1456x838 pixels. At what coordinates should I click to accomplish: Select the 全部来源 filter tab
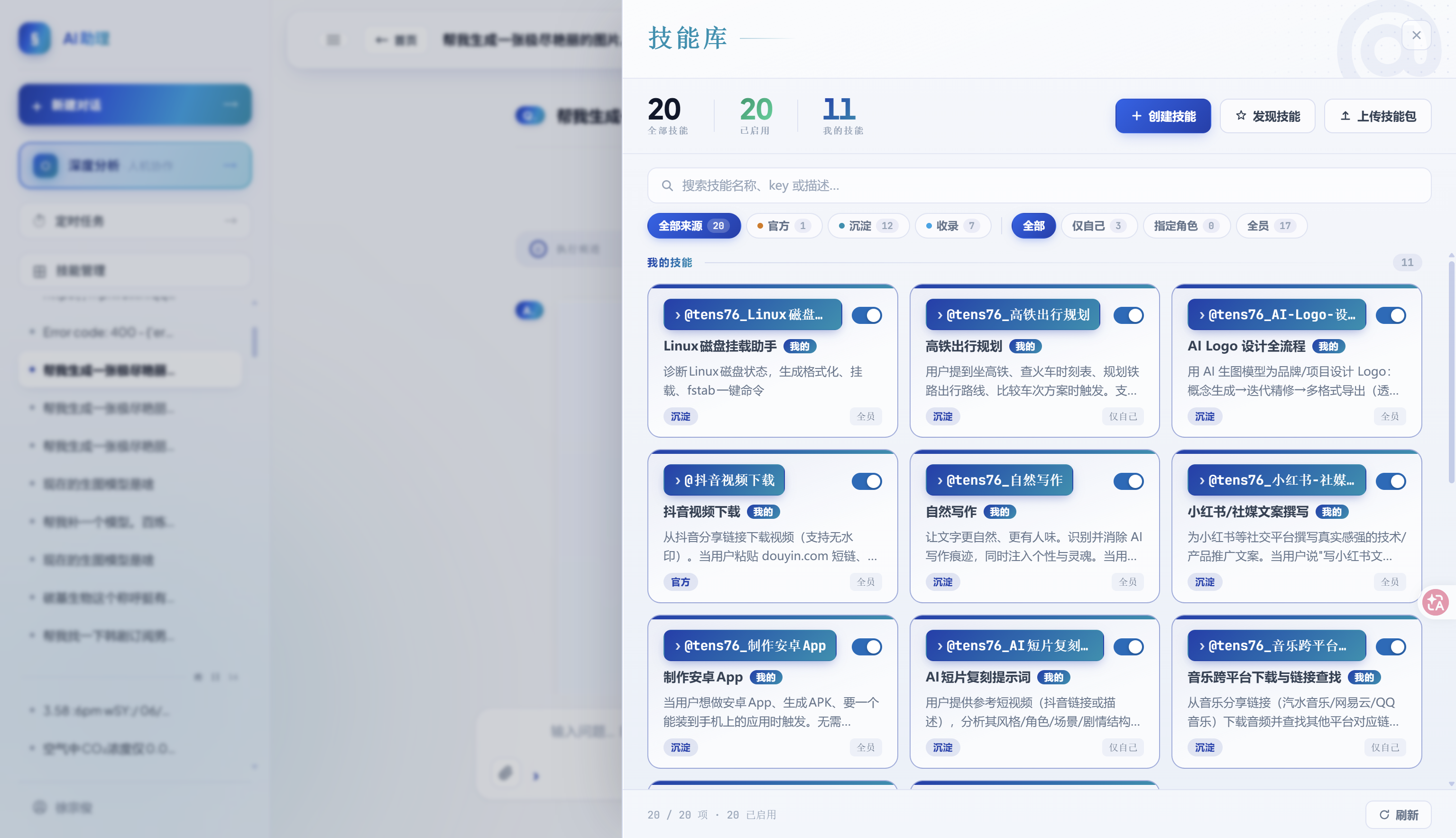point(693,226)
